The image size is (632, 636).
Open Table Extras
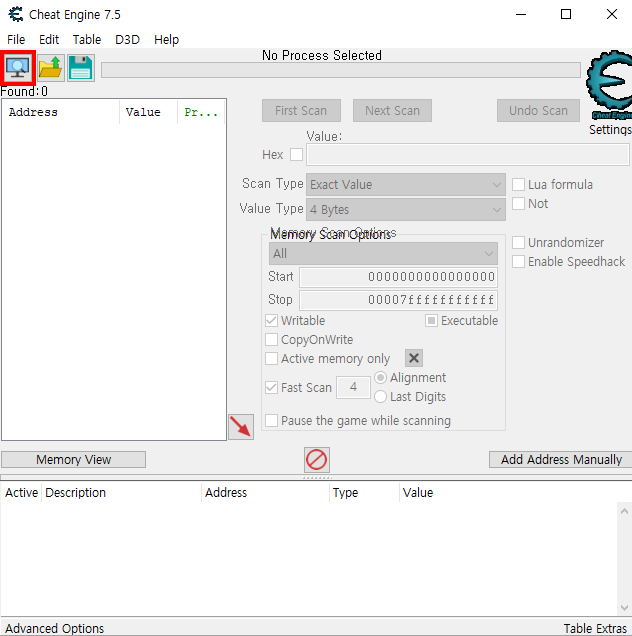click(x=595, y=628)
